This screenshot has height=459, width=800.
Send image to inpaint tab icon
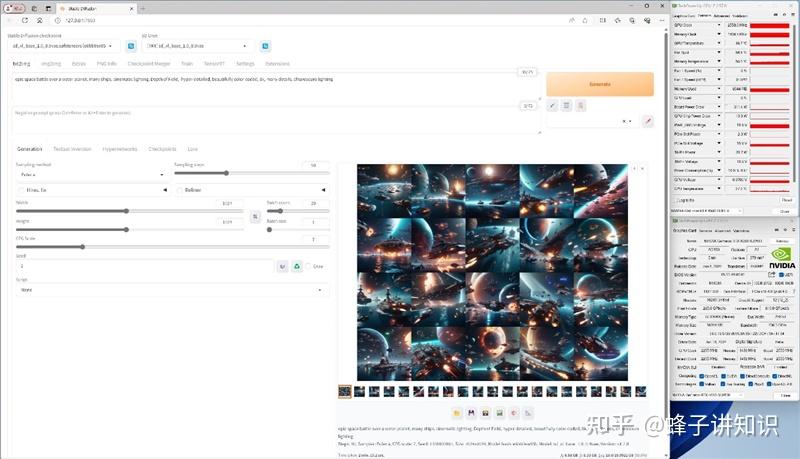point(514,413)
